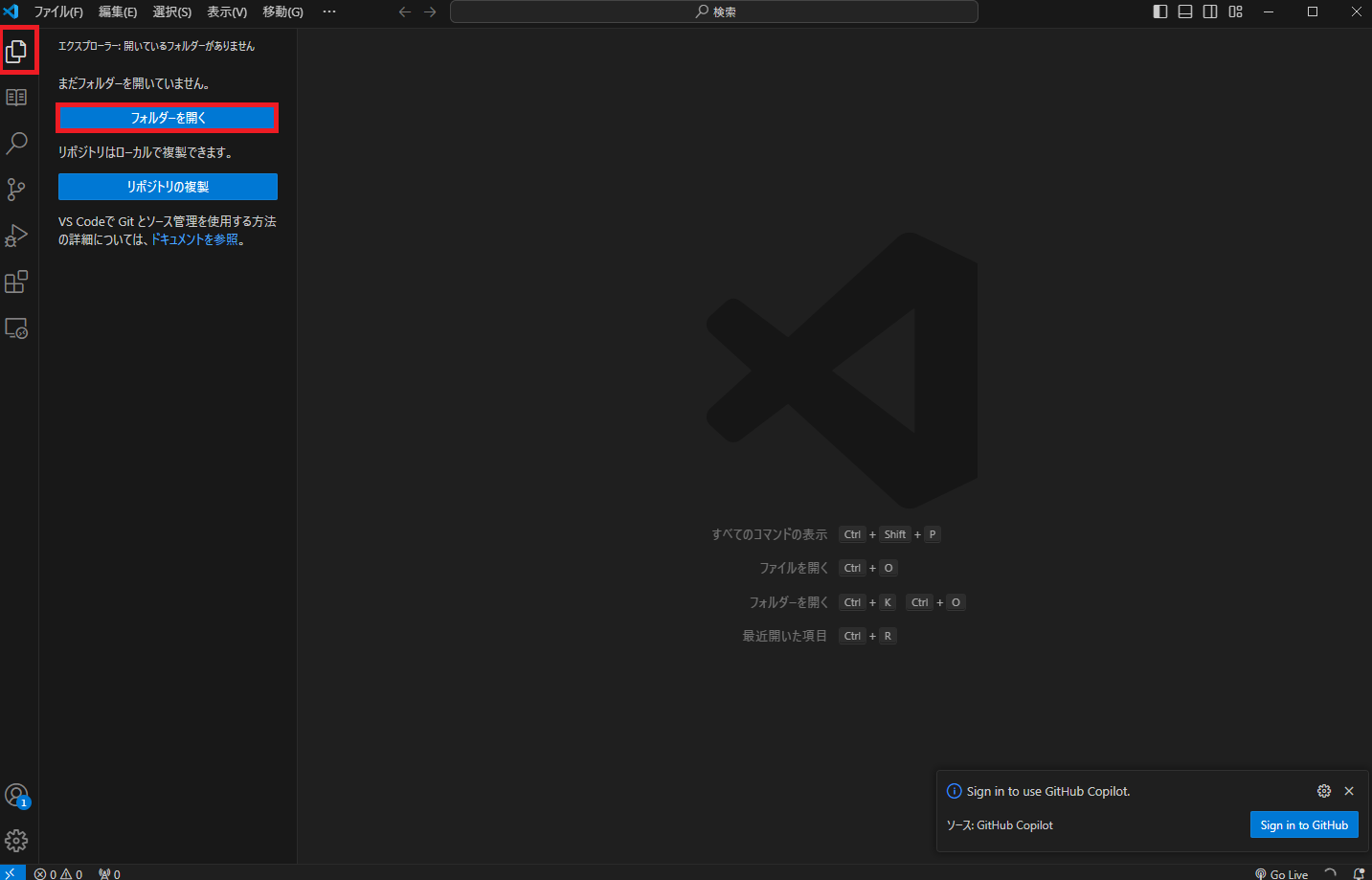Open the Manage gear in the activity bar
Viewport: 1372px width, 880px height.
point(16,841)
